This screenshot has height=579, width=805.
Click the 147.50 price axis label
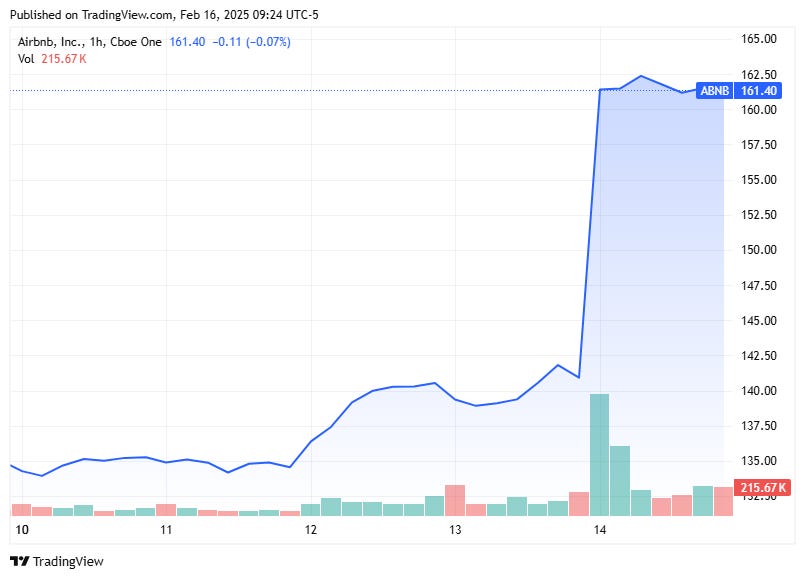pos(758,285)
